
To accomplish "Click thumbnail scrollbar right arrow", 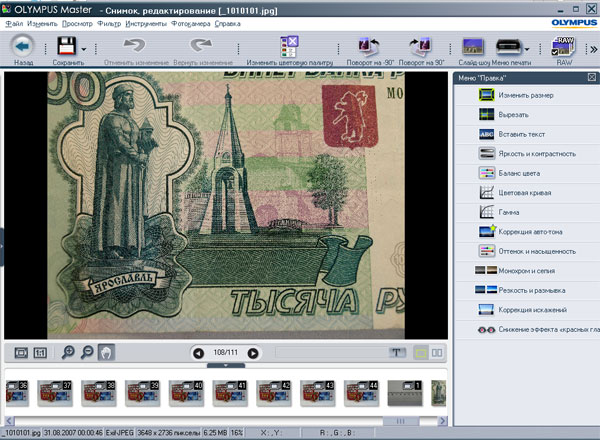I will click(442, 421).
